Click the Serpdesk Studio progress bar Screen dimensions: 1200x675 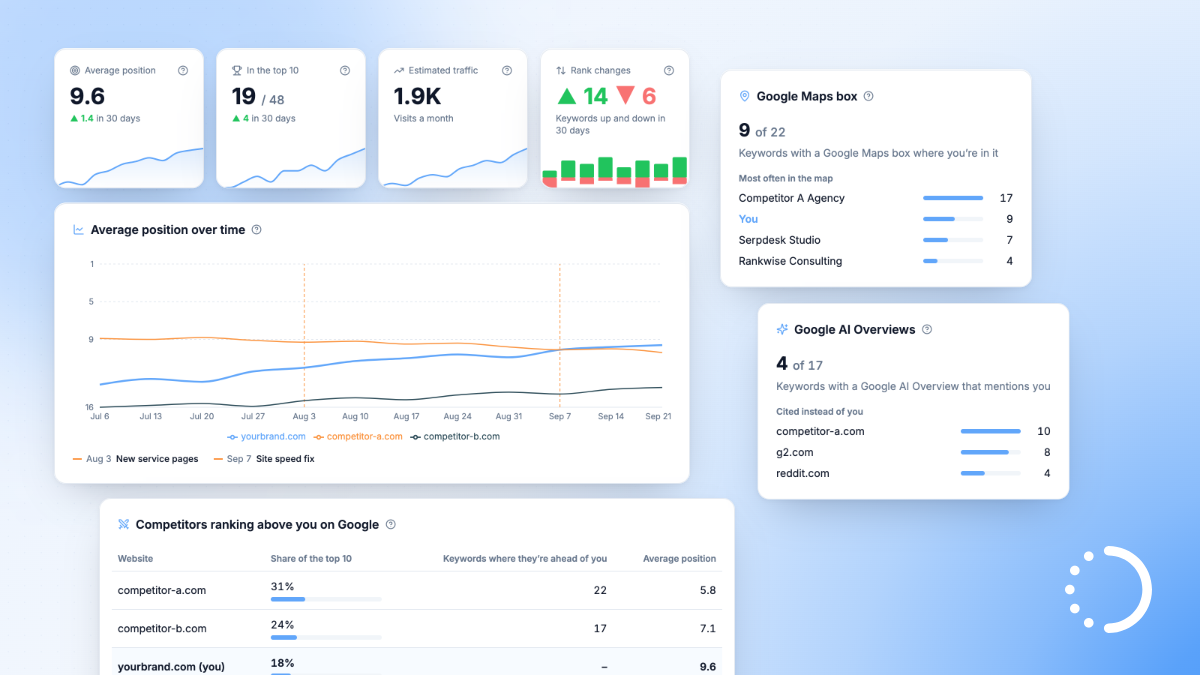953,240
